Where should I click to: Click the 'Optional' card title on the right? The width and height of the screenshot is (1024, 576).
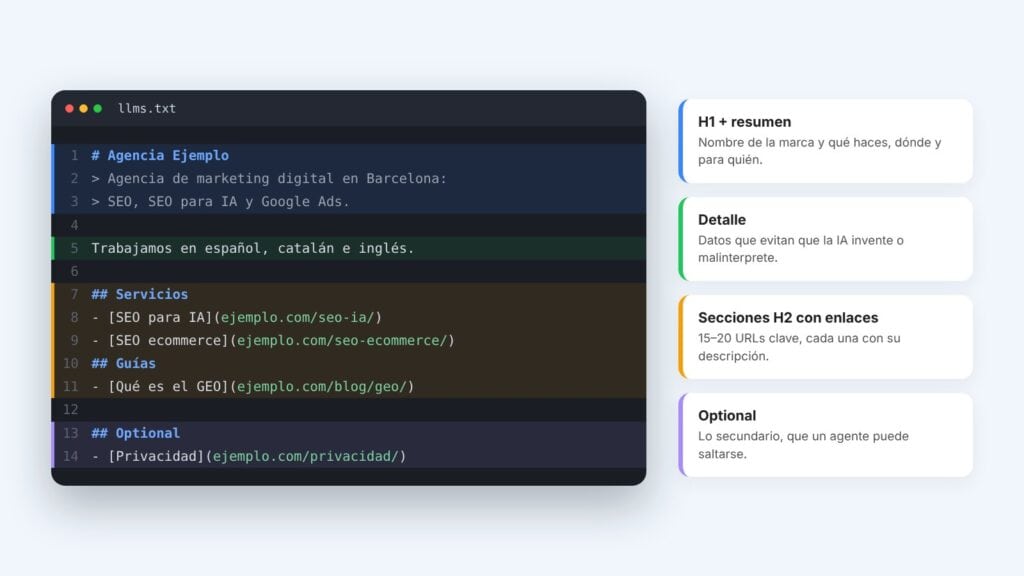(x=727, y=416)
